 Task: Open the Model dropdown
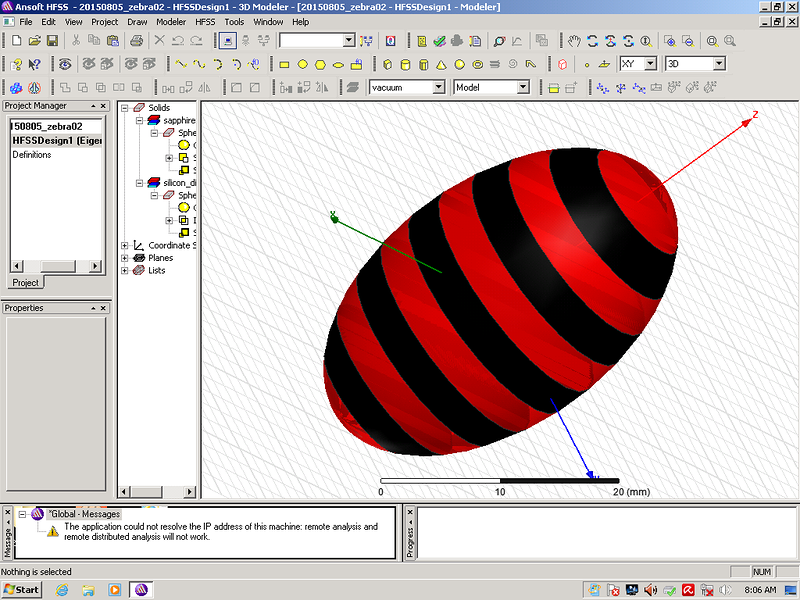[x=522, y=88]
